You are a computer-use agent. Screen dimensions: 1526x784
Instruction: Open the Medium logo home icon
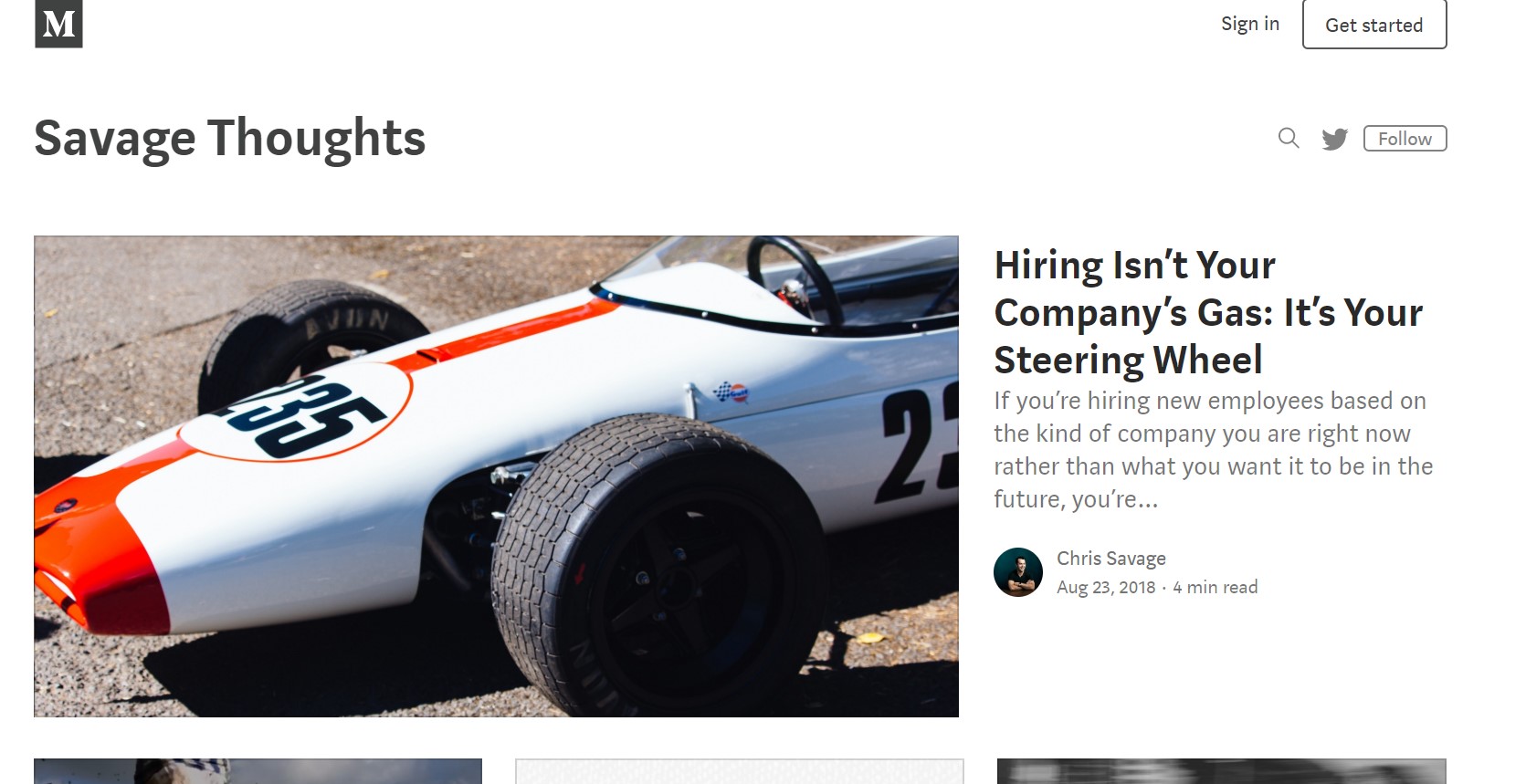(58, 24)
